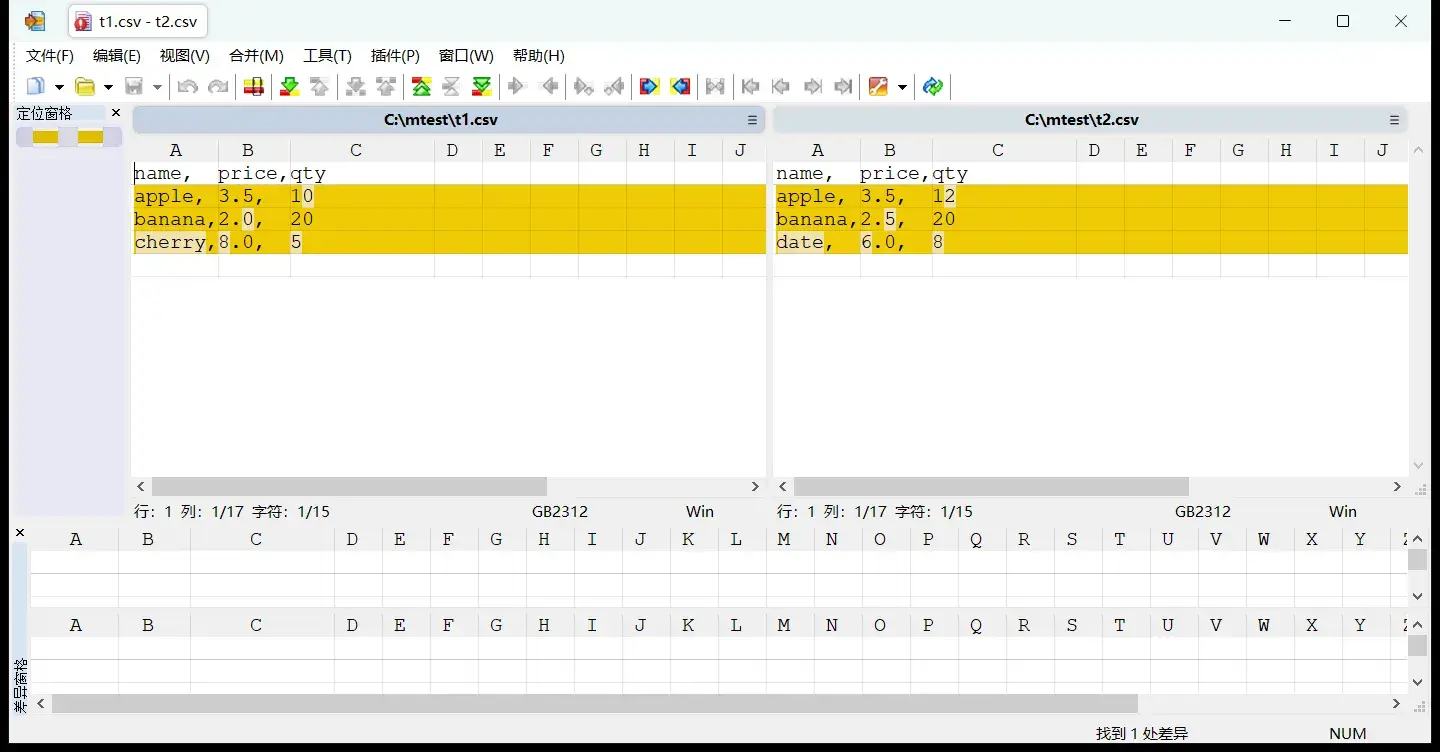The height and width of the screenshot is (752, 1440).
Task: Go to the previous difference icon
Action: pyautogui.click(x=320, y=87)
